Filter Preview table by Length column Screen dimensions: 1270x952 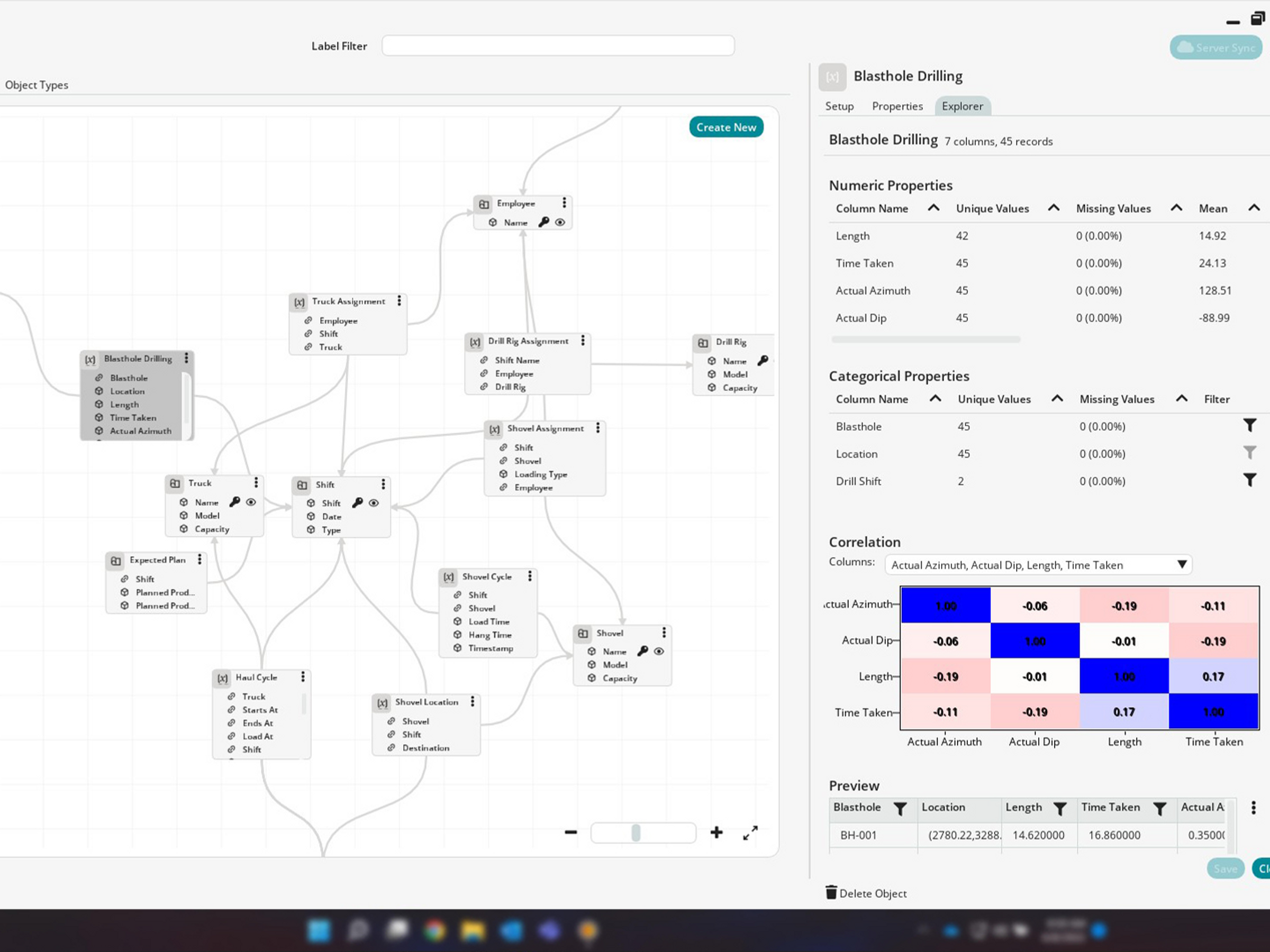click(x=1060, y=809)
